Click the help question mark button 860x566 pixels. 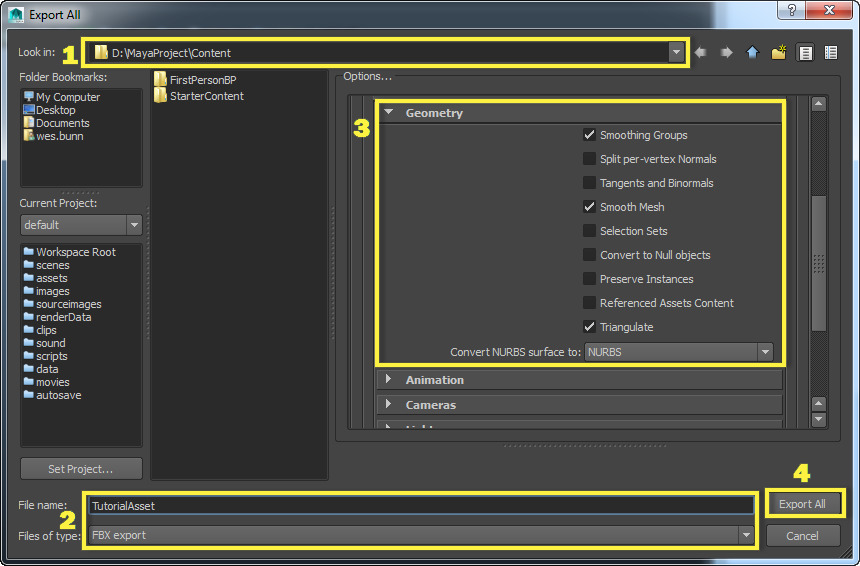click(791, 10)
